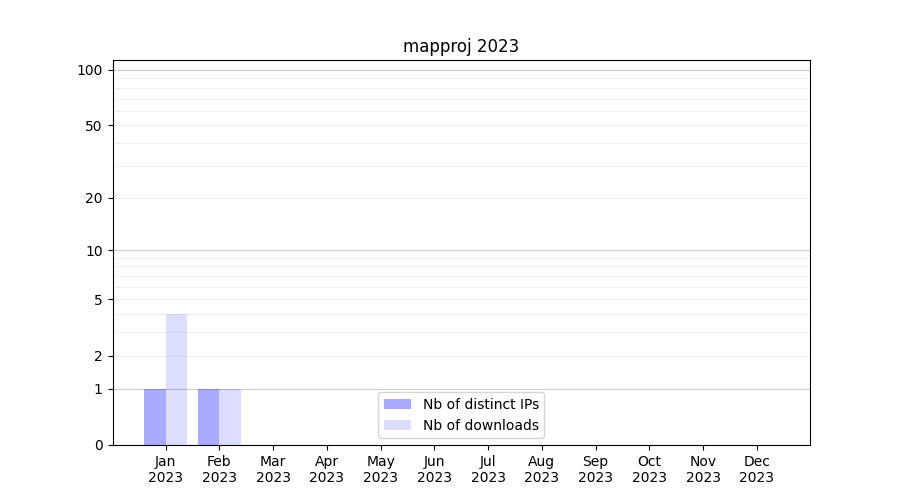Click the Mar 2023 x-axis label
The height and width of the screenshot is (500, 900).
273,469
